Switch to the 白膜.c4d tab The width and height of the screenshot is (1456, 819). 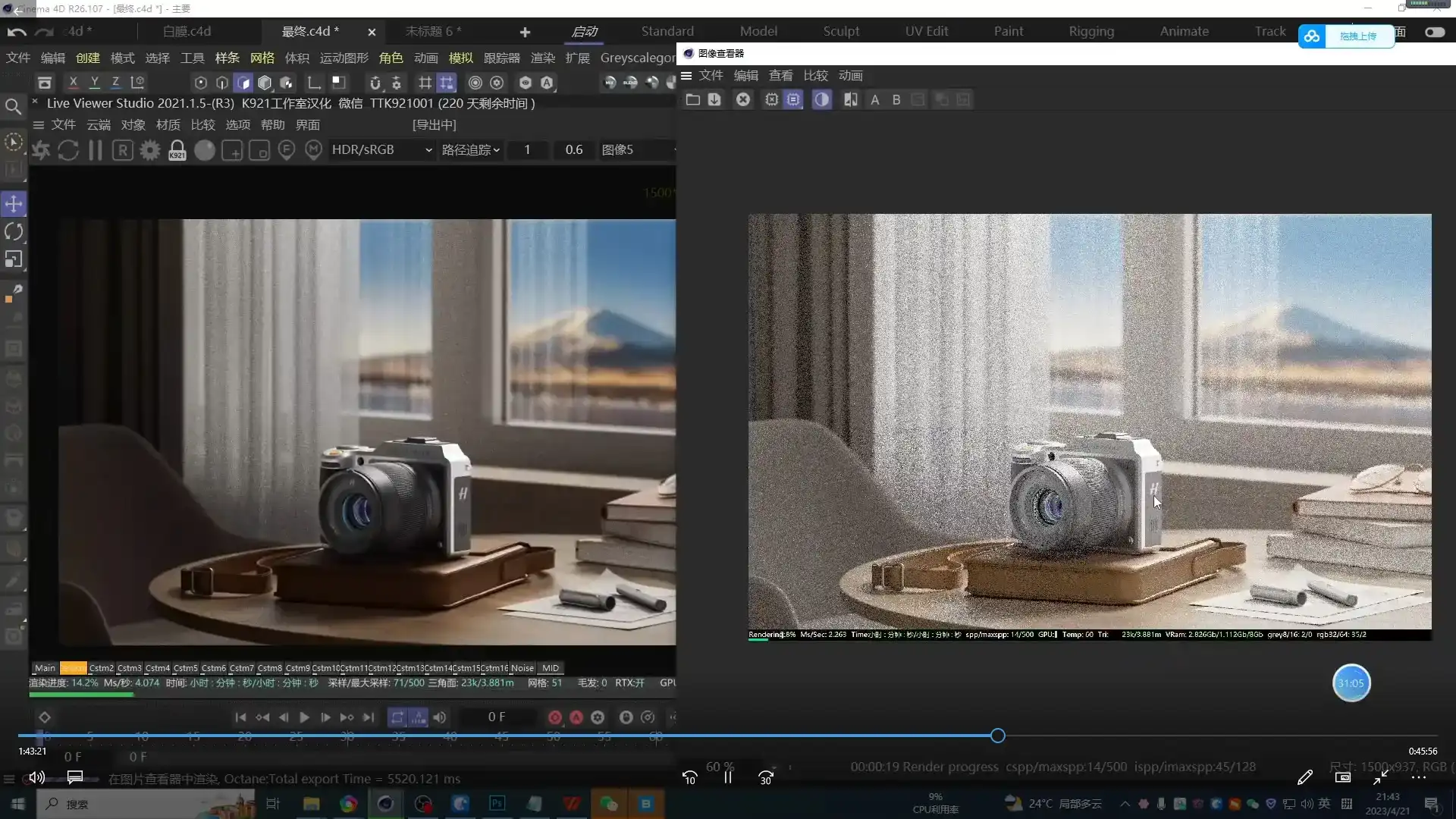189,31
